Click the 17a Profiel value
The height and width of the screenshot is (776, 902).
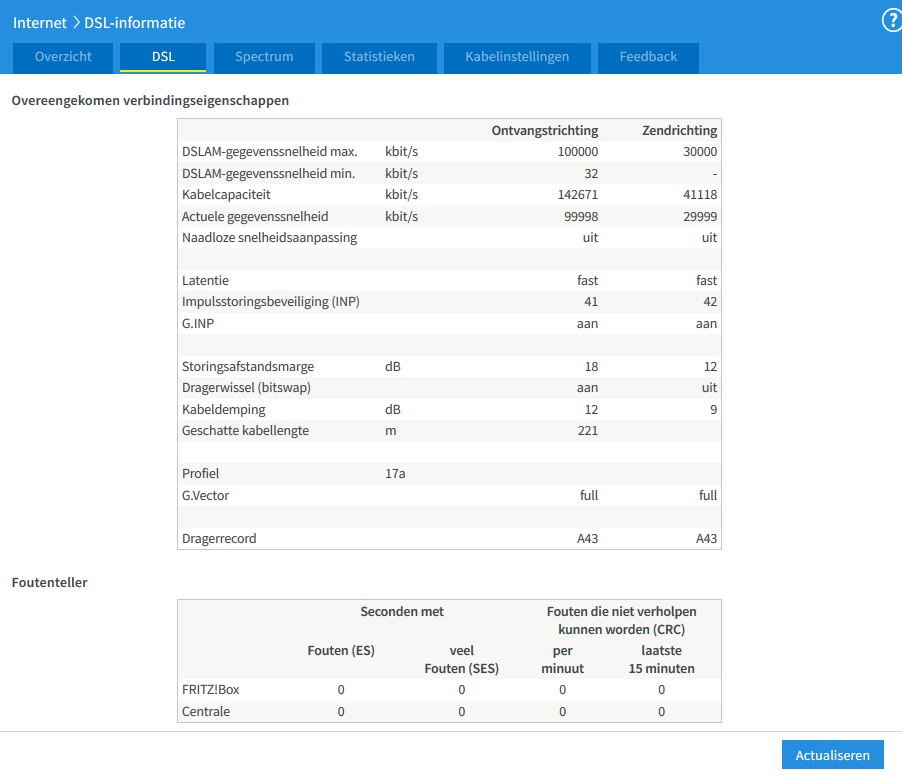point(395,473)
